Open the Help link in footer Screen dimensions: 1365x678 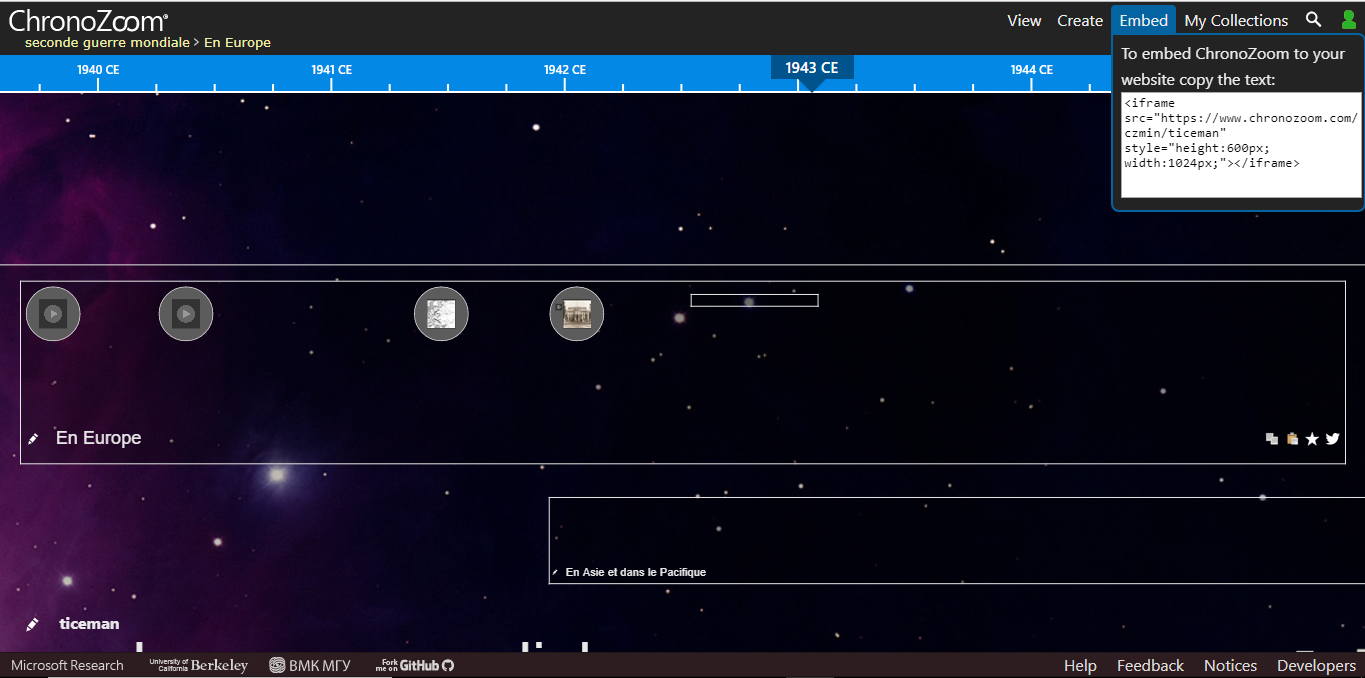tap(1080, 665)
